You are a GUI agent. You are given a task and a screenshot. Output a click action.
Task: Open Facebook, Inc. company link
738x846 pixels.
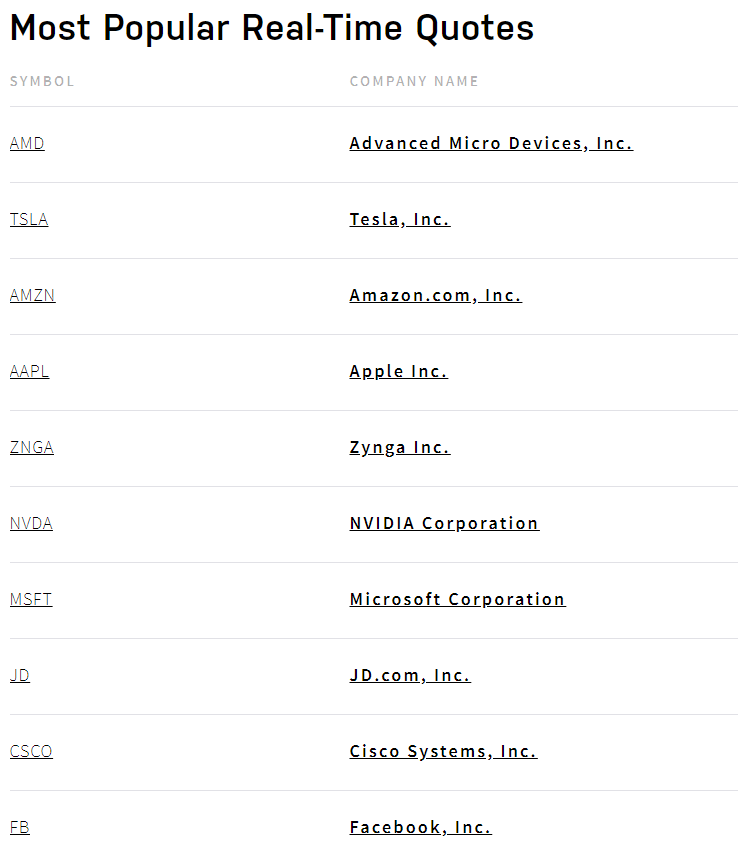tap(420, 828)
